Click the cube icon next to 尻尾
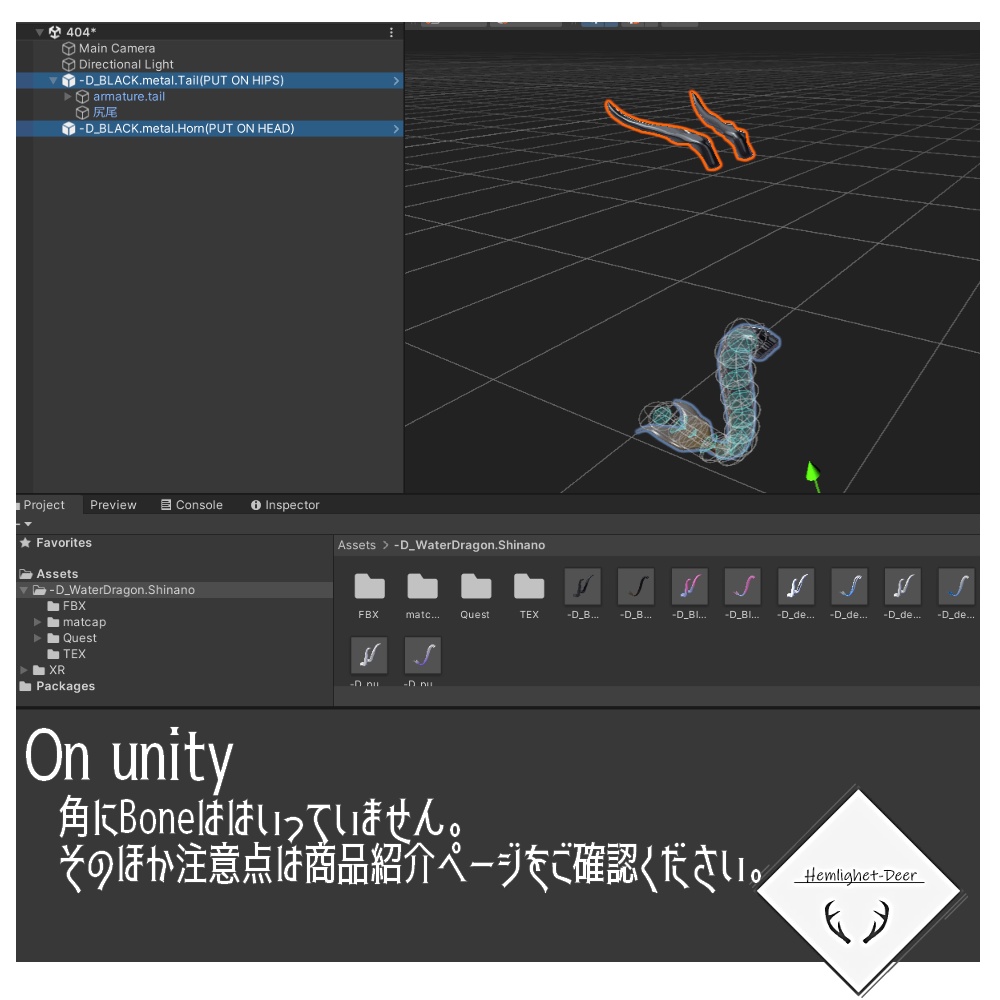The width and height of the screenshot is (1000, 1000). click(x=82, y=112)
